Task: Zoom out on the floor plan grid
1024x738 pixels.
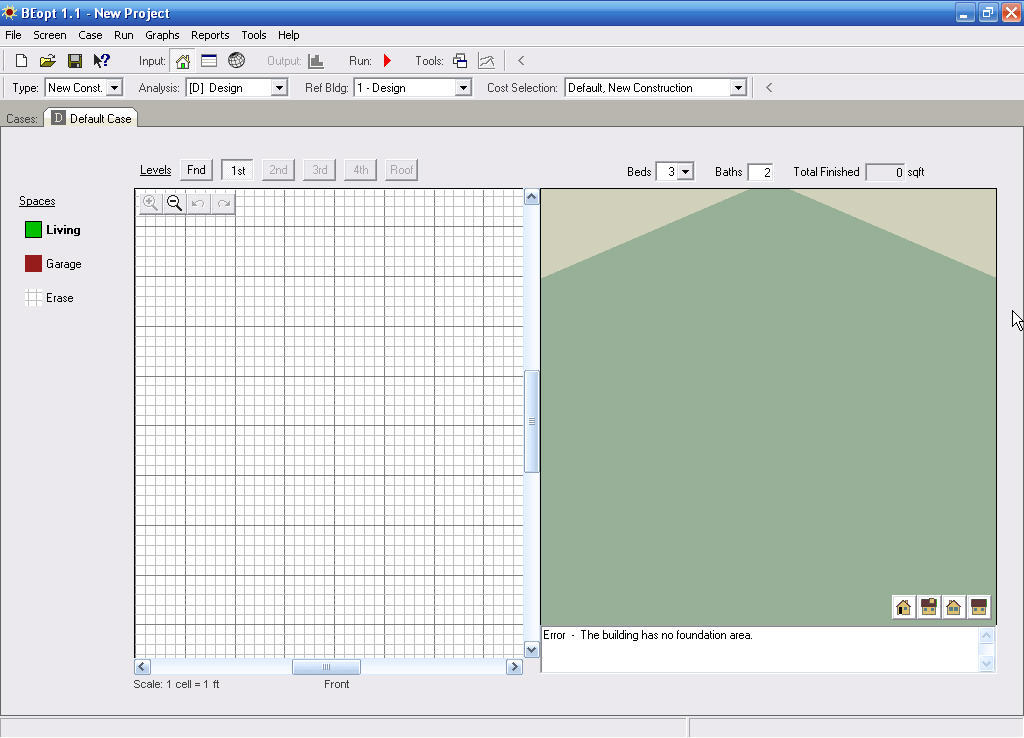Action: [x=174, y=203]
